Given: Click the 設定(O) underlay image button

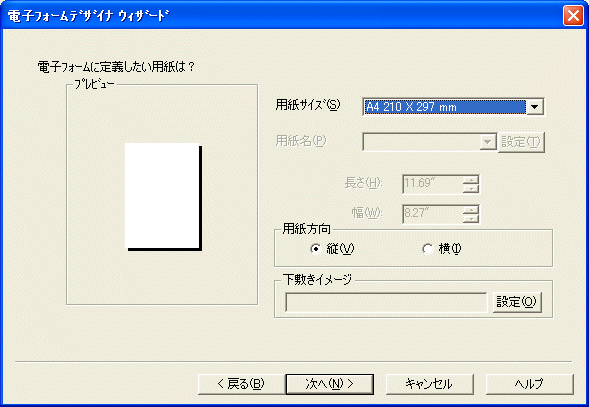Looking at the screenshot, I should 517,302.
